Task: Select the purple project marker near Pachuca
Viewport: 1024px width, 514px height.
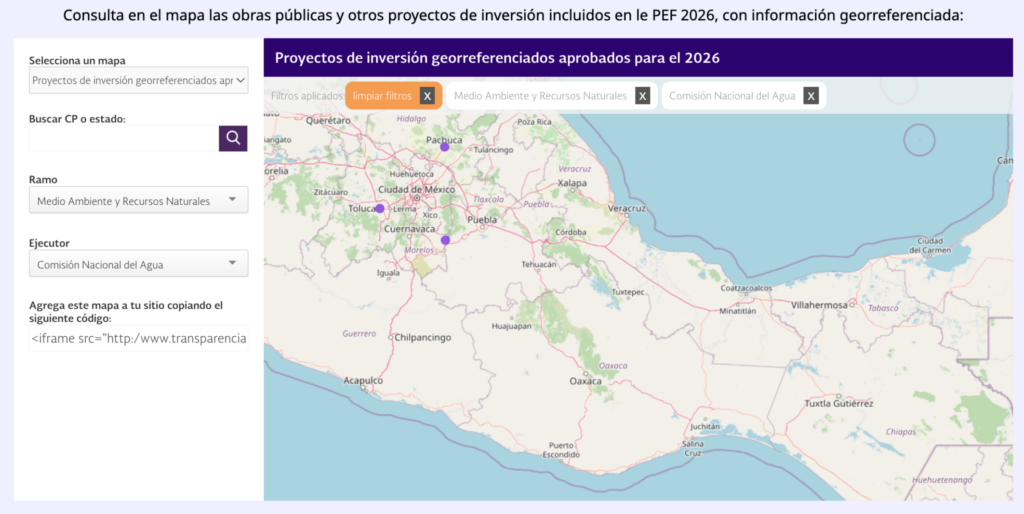Action: pyautogui.click(x=445, y=147)
